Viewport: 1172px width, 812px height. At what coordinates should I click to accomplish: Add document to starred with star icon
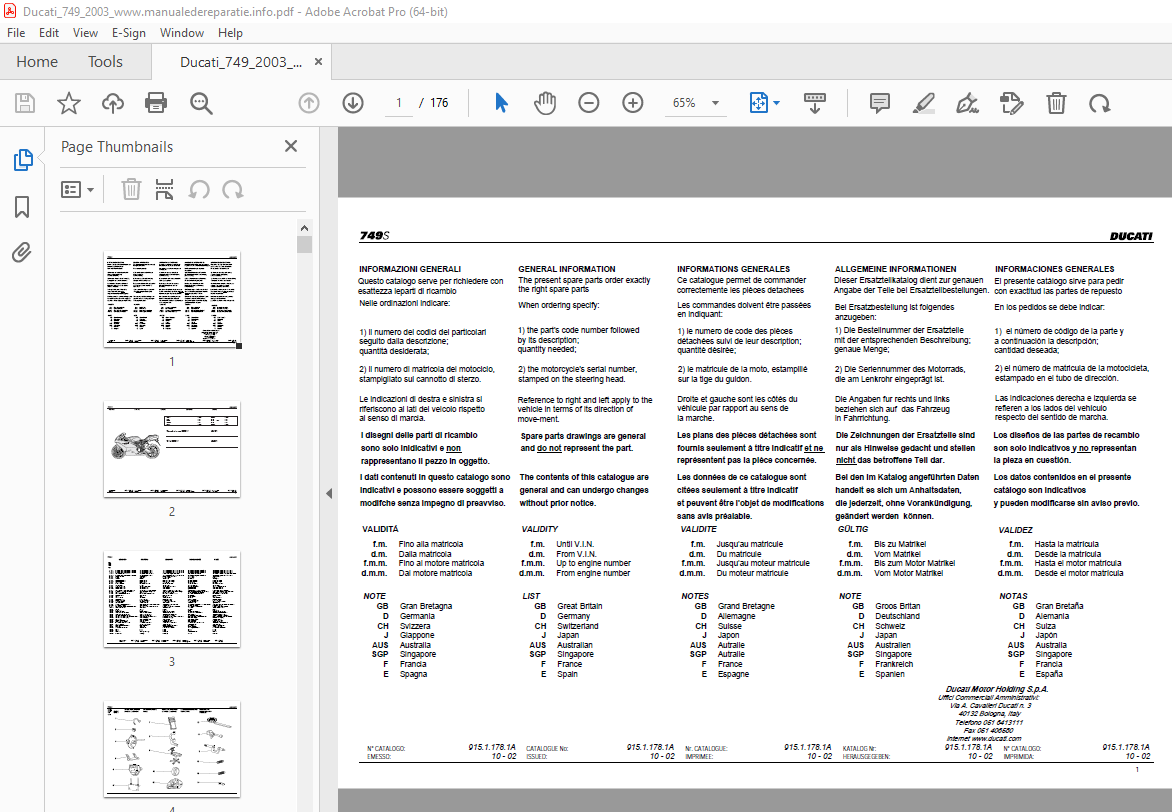[x=69, y=103]
